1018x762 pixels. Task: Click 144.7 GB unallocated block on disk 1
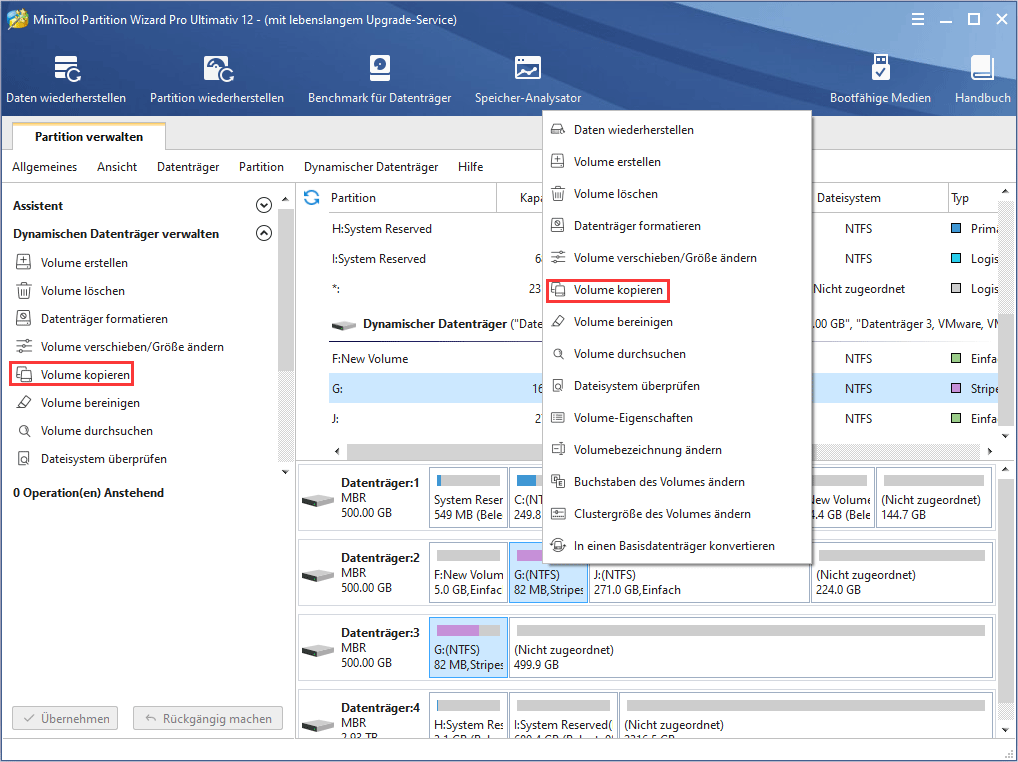934,498
